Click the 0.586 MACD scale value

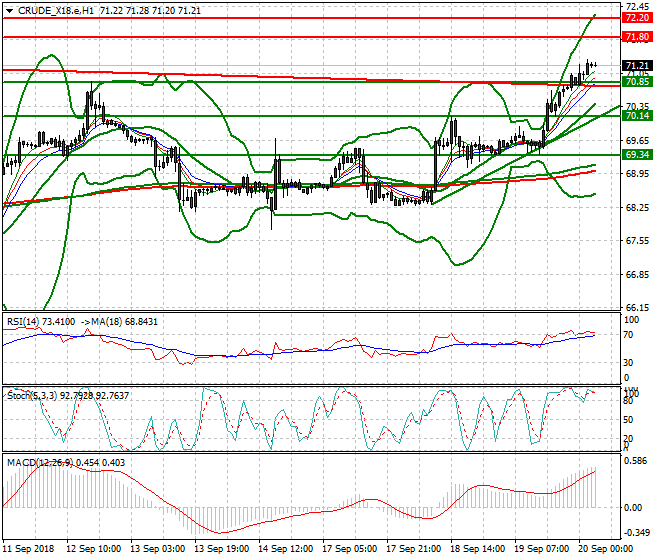(x=636, y=461)
